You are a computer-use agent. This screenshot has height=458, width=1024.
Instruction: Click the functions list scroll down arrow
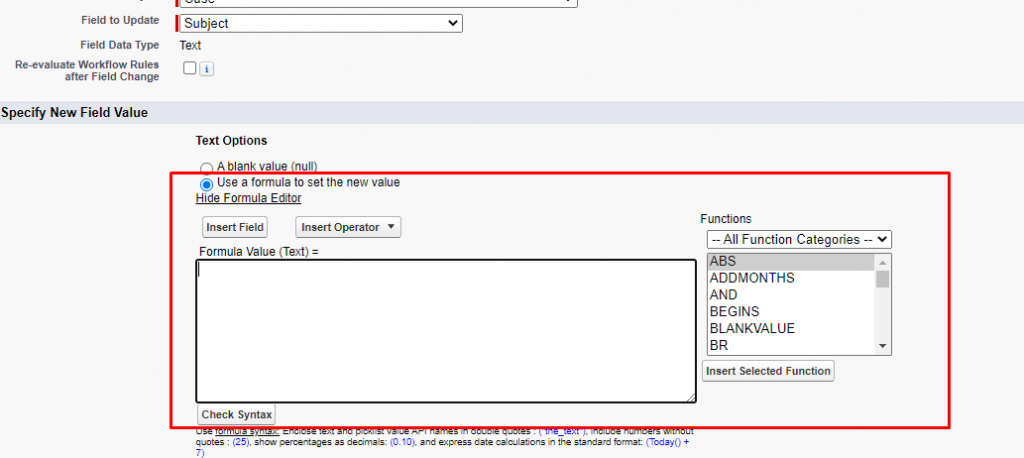click(x=883, y=346)
